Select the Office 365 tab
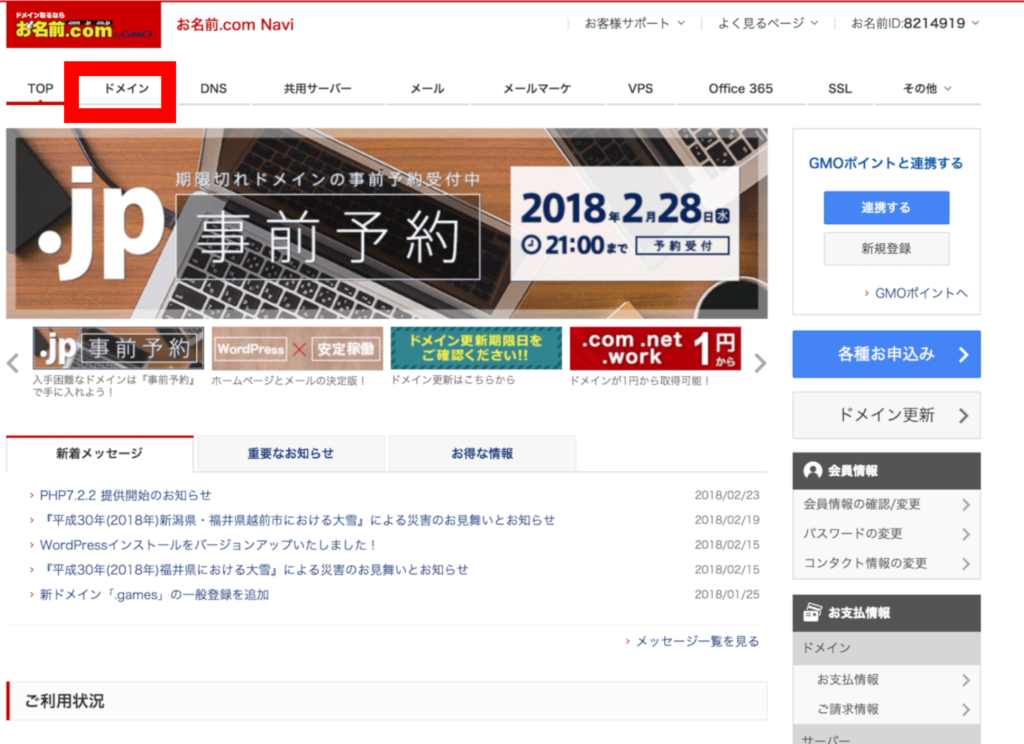 pos(741,88)
